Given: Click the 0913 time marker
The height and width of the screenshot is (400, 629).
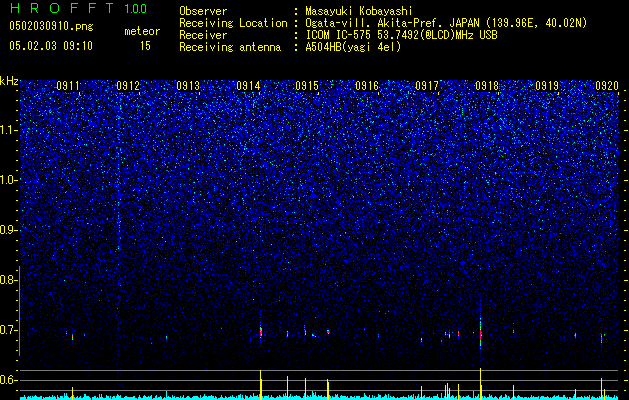Looking at the screenshot, I should 188,86.
